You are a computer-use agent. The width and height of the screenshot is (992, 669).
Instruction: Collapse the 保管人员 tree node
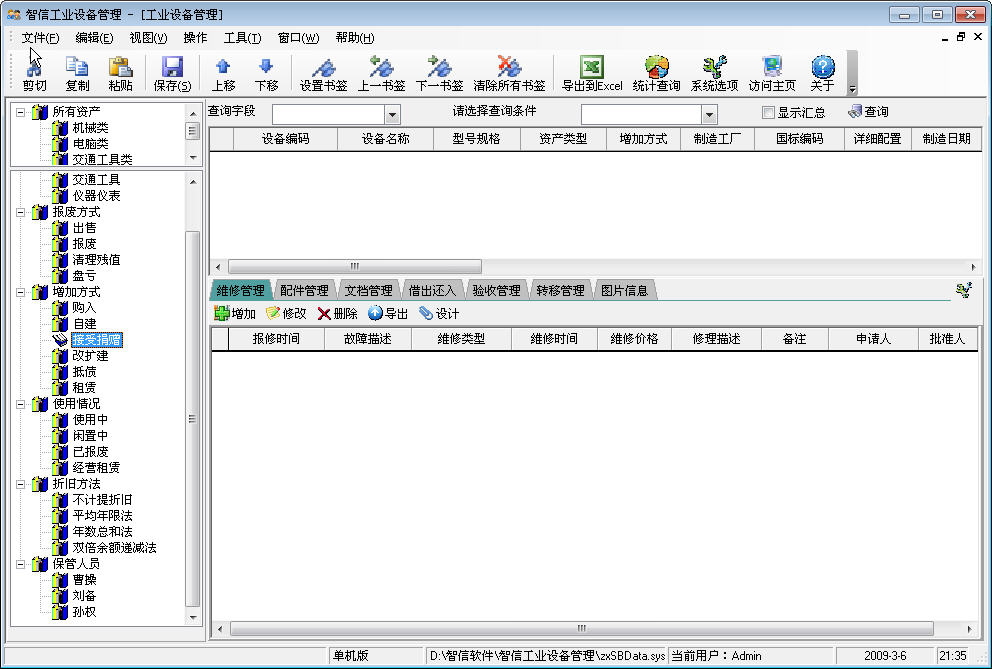click(x=20, y=564)
